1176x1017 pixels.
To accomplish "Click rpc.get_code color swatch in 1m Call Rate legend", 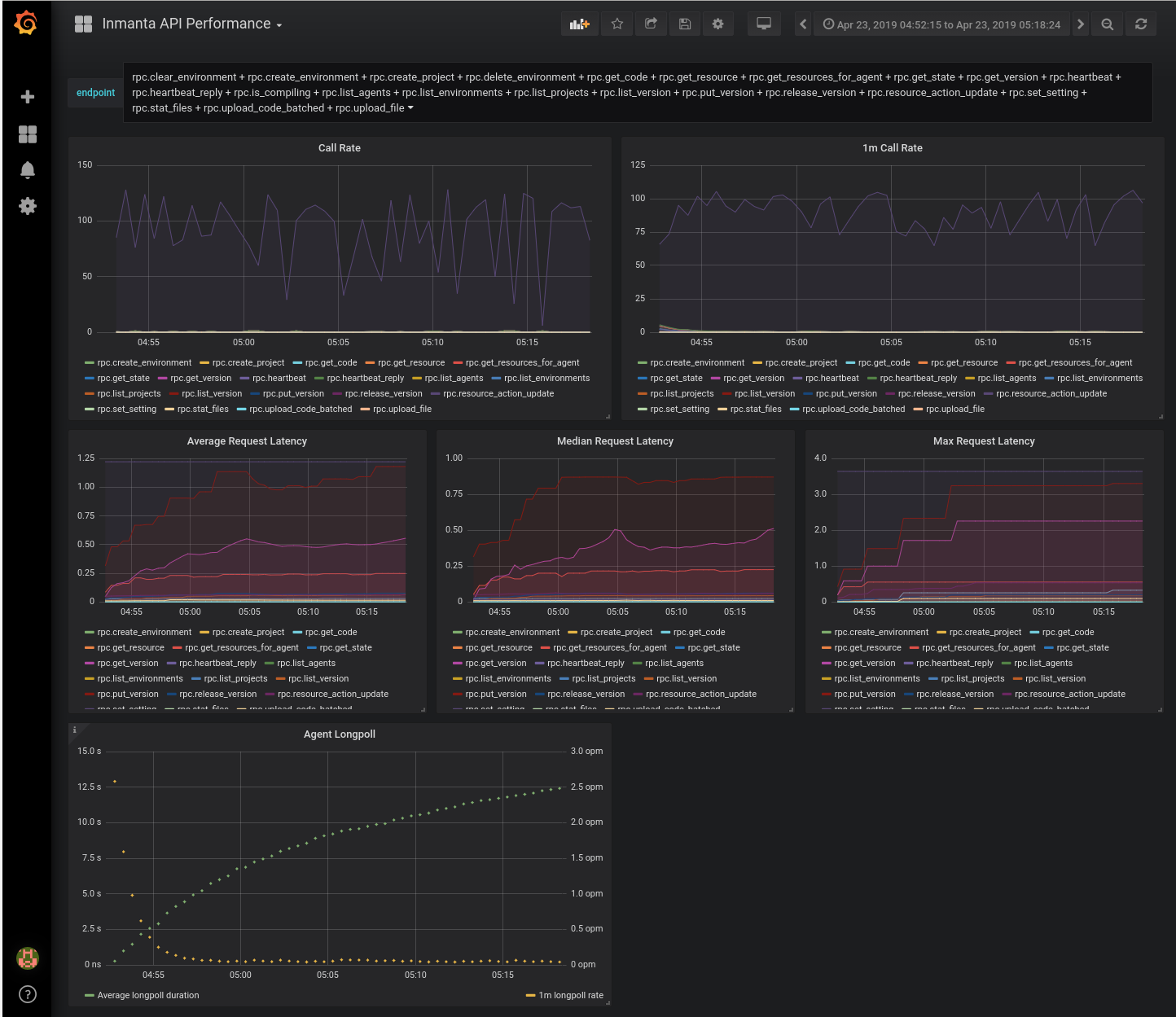I will (x=851, y=363).
